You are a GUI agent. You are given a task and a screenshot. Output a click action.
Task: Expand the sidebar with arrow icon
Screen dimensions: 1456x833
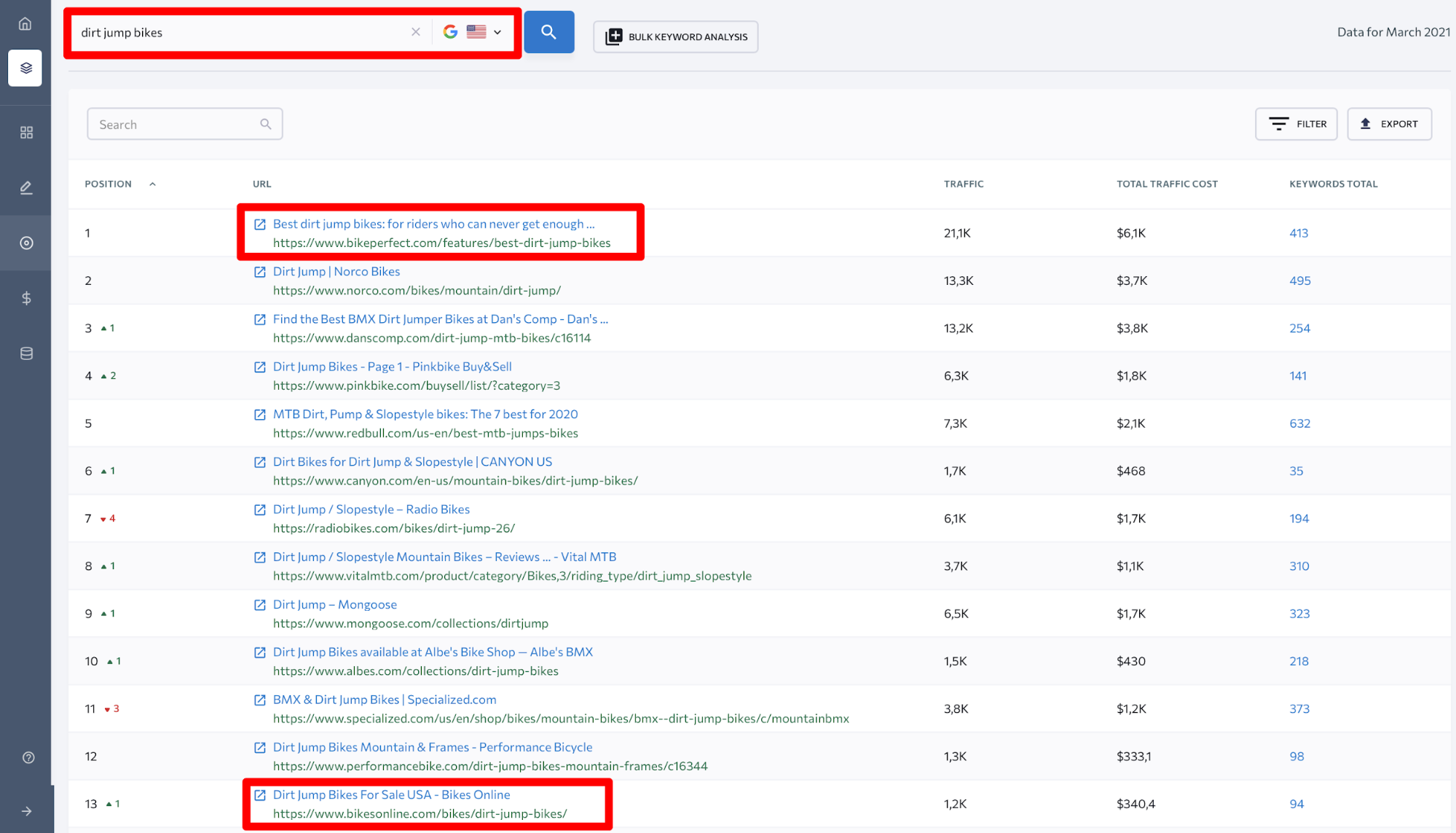[27, 811]
